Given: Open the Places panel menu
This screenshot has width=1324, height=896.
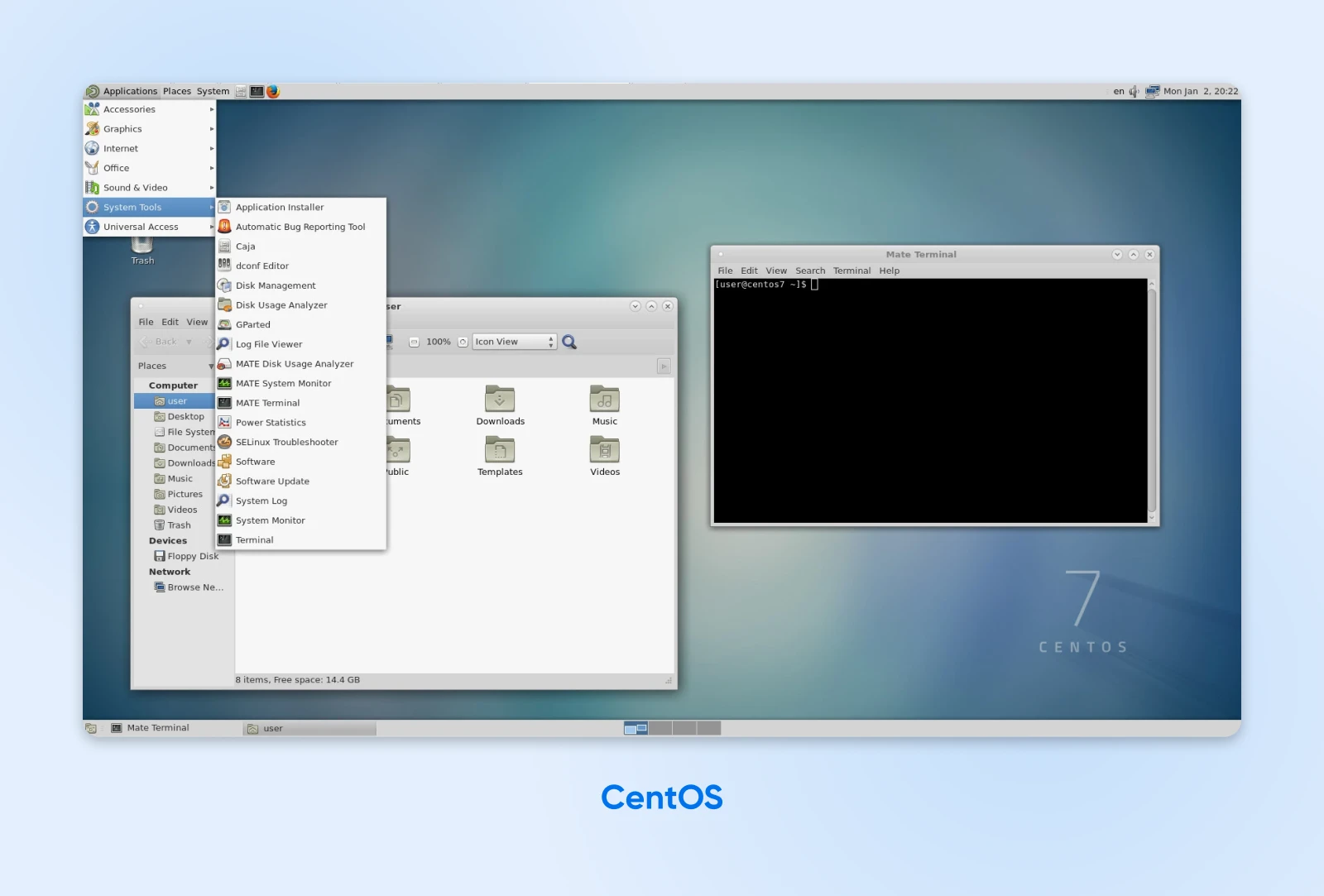Looking at the screenshot, I should point(177,91).
